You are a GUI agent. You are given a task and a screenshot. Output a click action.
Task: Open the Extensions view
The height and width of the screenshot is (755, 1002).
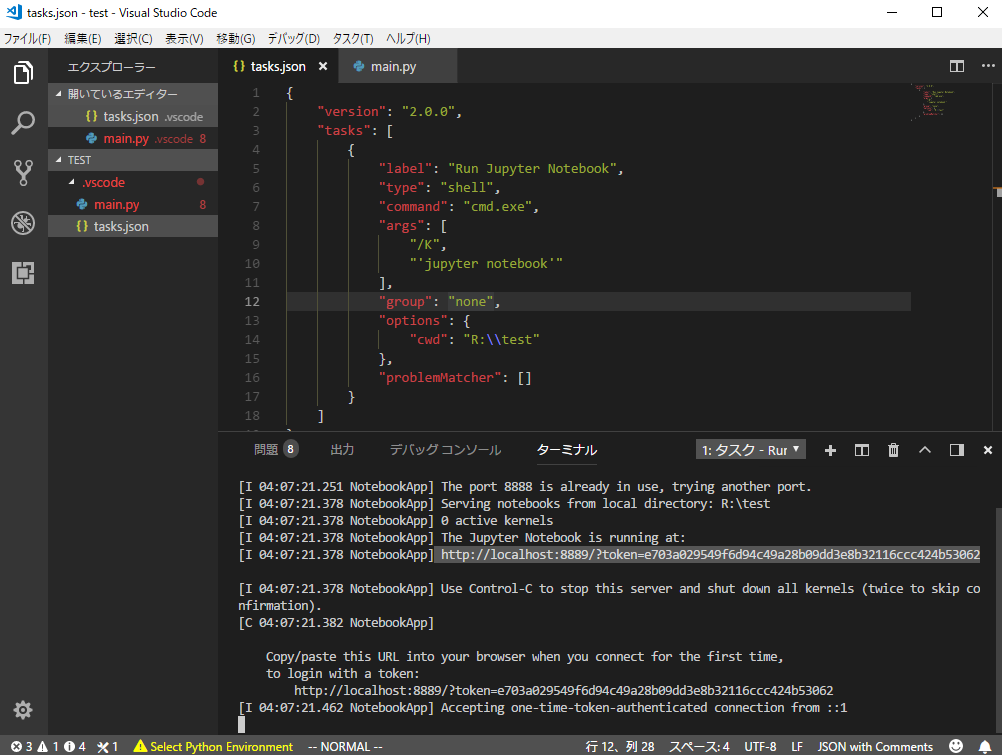(x=23, y=273)
